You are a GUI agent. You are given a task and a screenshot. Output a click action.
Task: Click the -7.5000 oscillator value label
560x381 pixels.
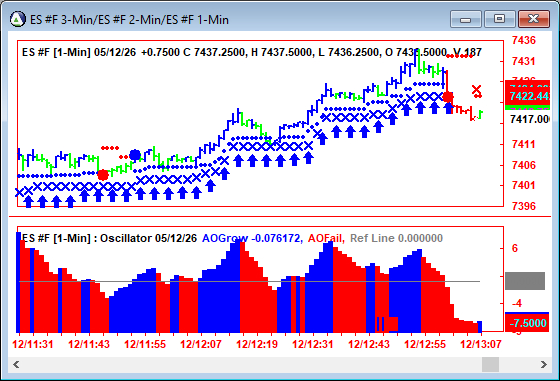point(527,323)
